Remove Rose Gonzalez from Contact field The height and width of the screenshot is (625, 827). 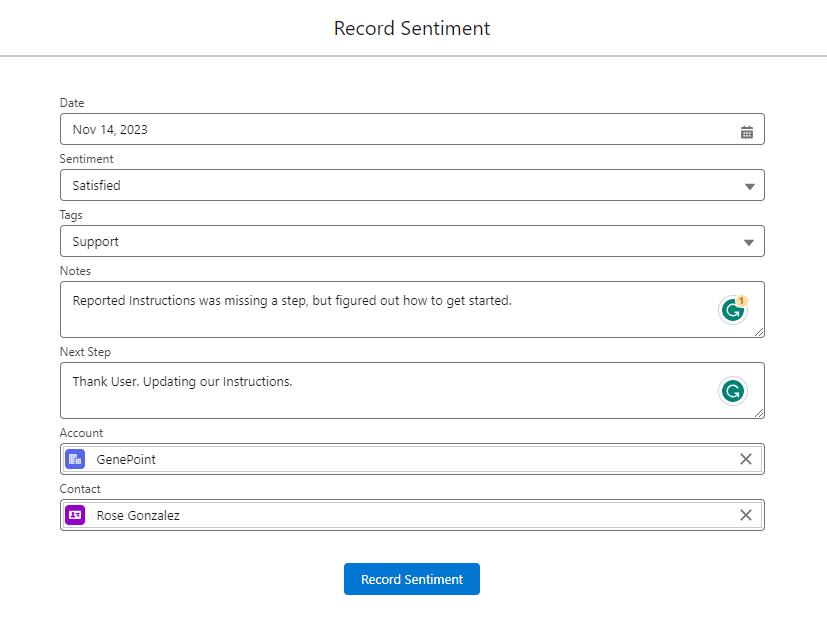[x=745, y=515]
